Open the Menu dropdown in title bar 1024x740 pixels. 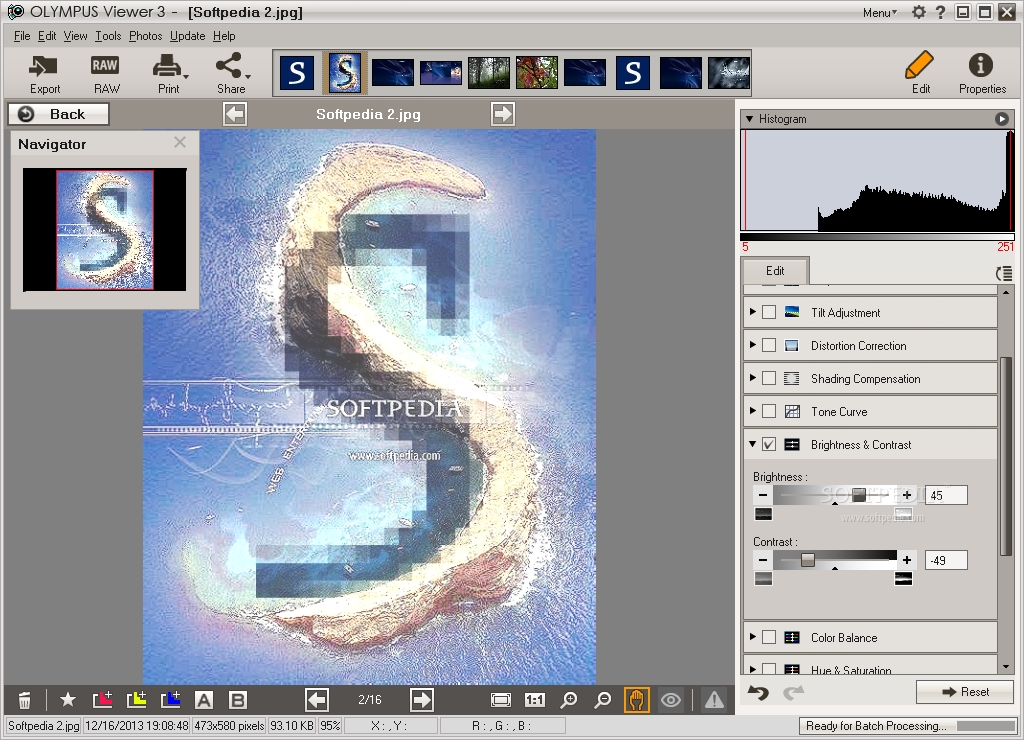click(880, 12)
